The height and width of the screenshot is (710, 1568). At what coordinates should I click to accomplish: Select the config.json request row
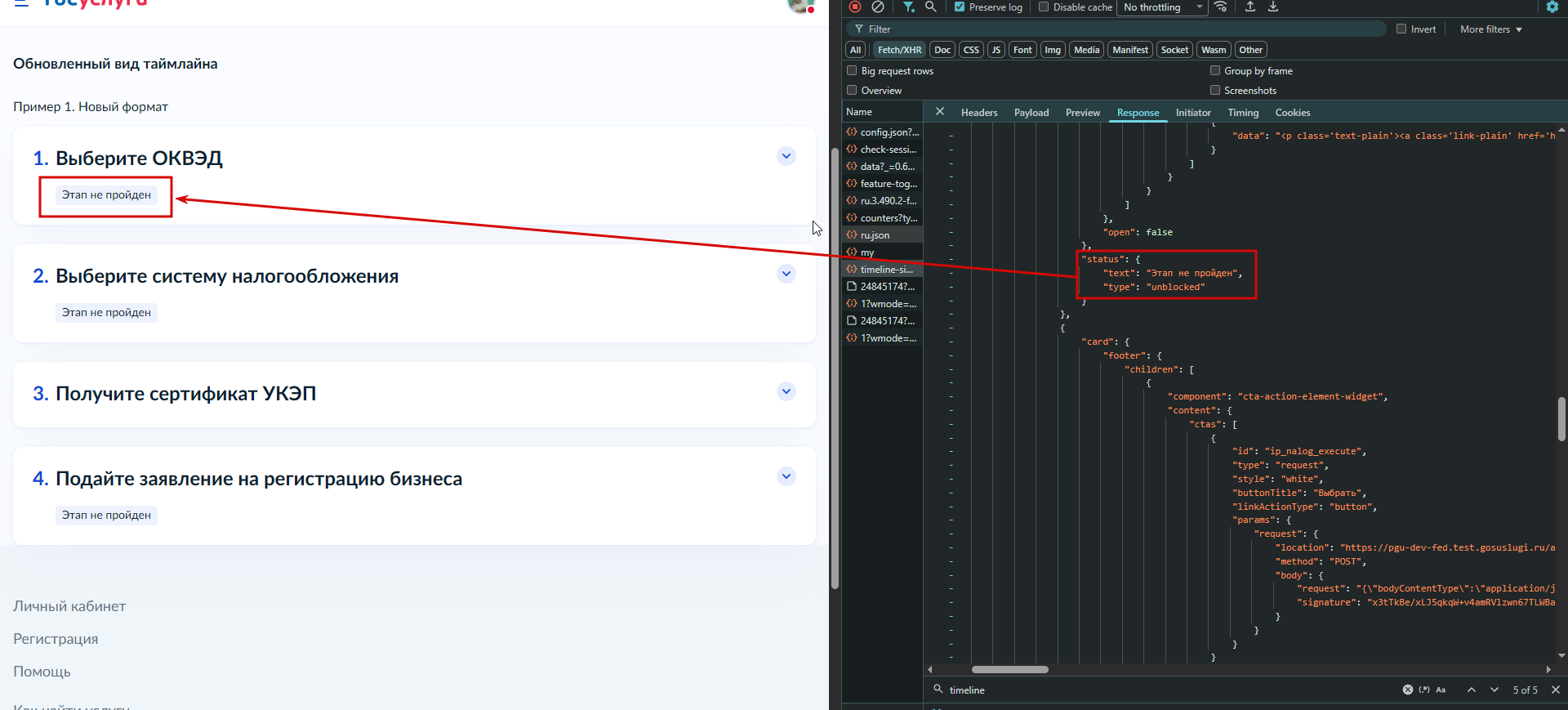coord(883,132)
